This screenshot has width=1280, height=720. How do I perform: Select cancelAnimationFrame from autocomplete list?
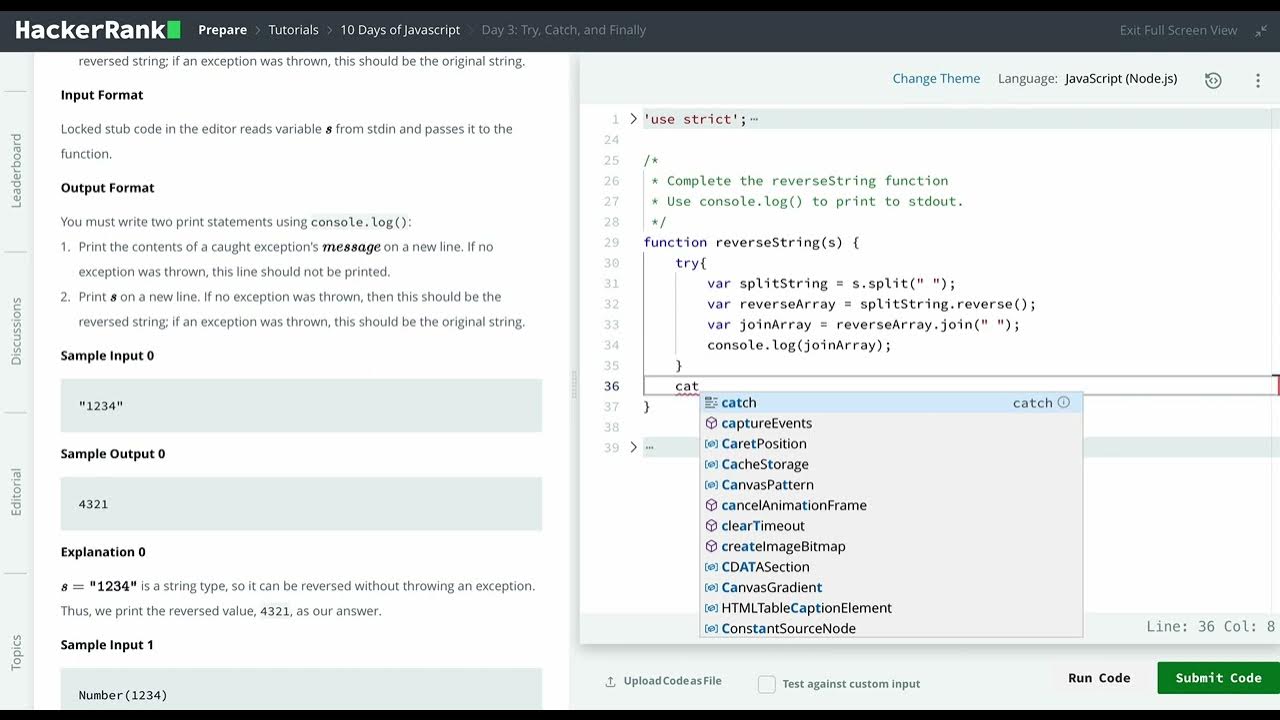890,505
